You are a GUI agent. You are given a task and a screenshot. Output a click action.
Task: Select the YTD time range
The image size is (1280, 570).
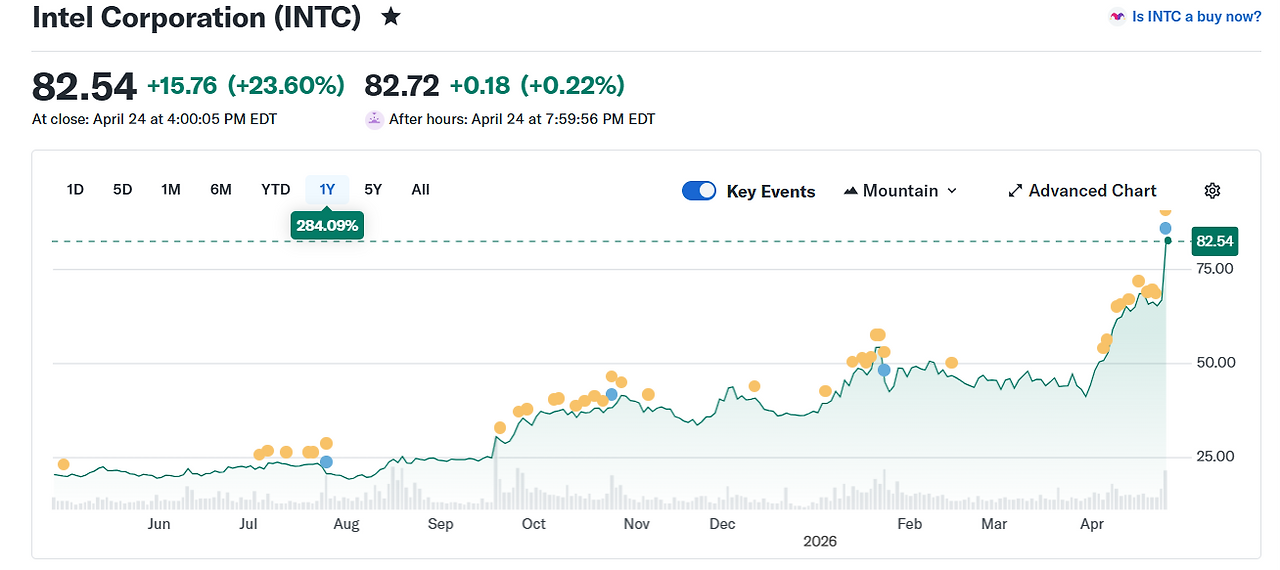(x=276, y=189)
